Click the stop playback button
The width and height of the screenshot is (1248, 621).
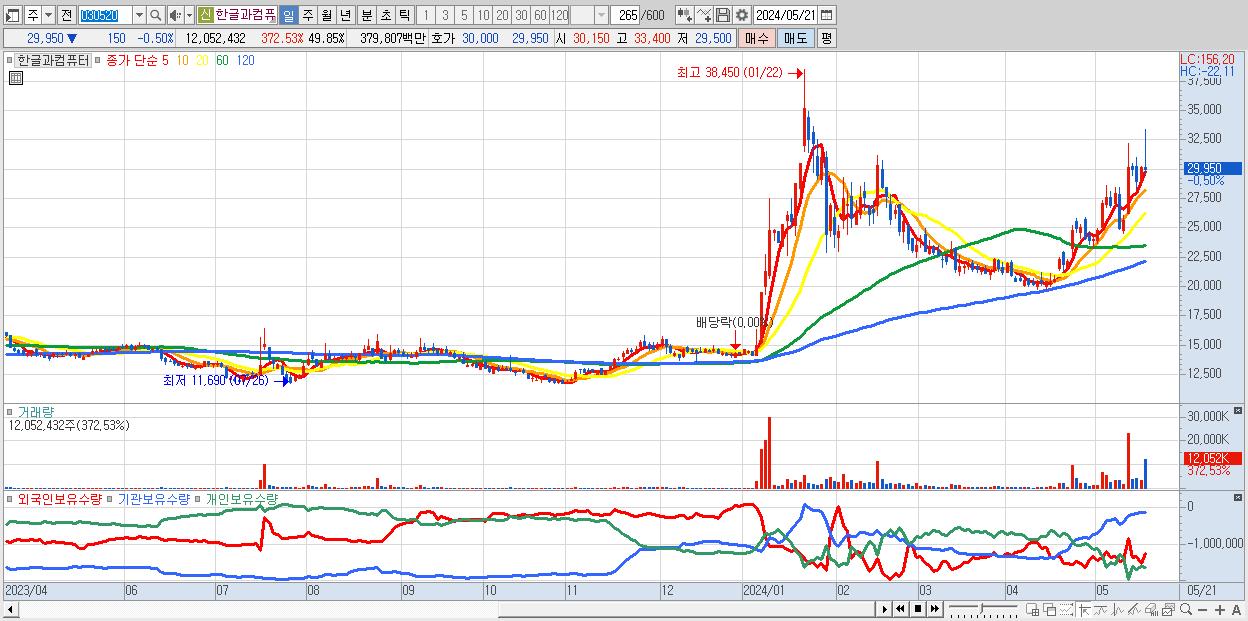pos(918,609)
